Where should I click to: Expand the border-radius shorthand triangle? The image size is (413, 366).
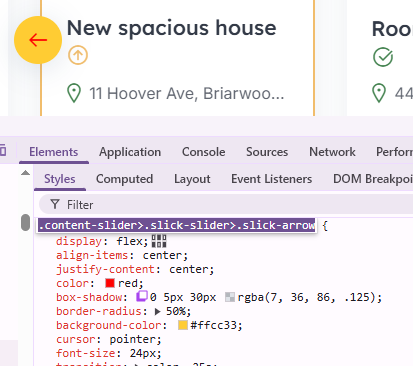point(158,311)
